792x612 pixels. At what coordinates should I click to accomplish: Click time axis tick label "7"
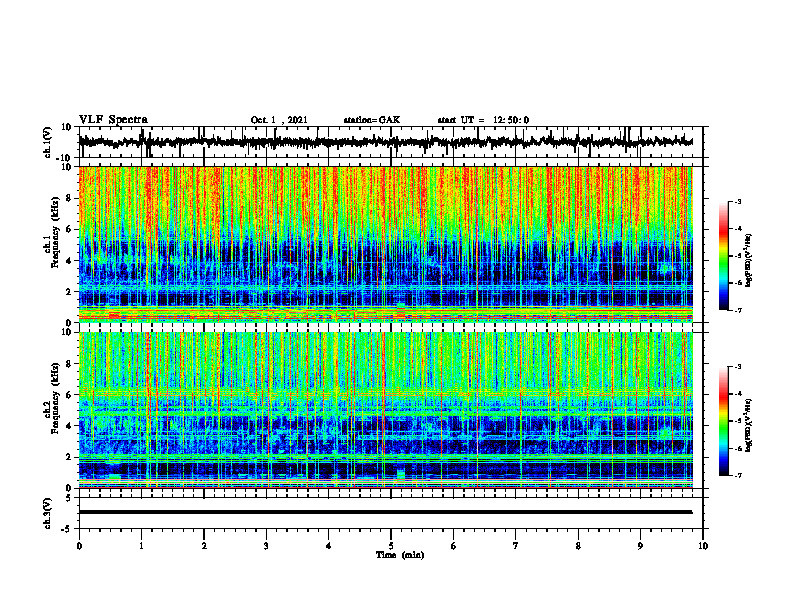(x=516, y=546)
